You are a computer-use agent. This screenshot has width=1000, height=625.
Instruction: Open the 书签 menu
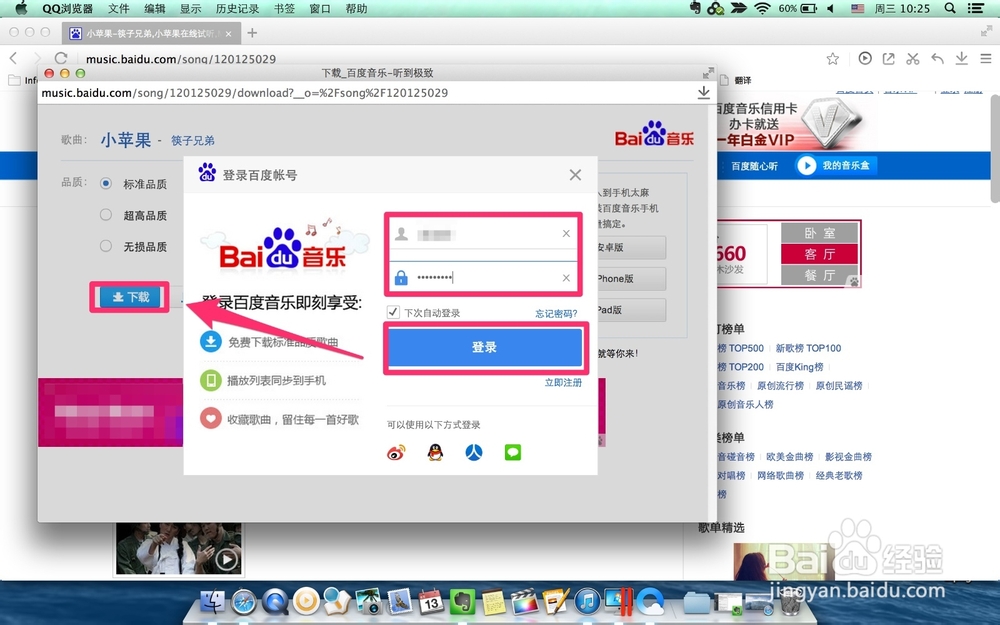[284, 8]
